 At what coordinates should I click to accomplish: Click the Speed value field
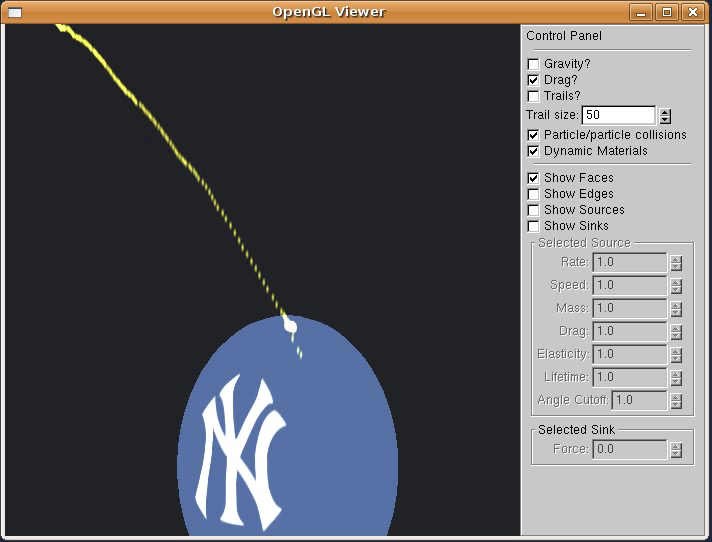(629, 286)
